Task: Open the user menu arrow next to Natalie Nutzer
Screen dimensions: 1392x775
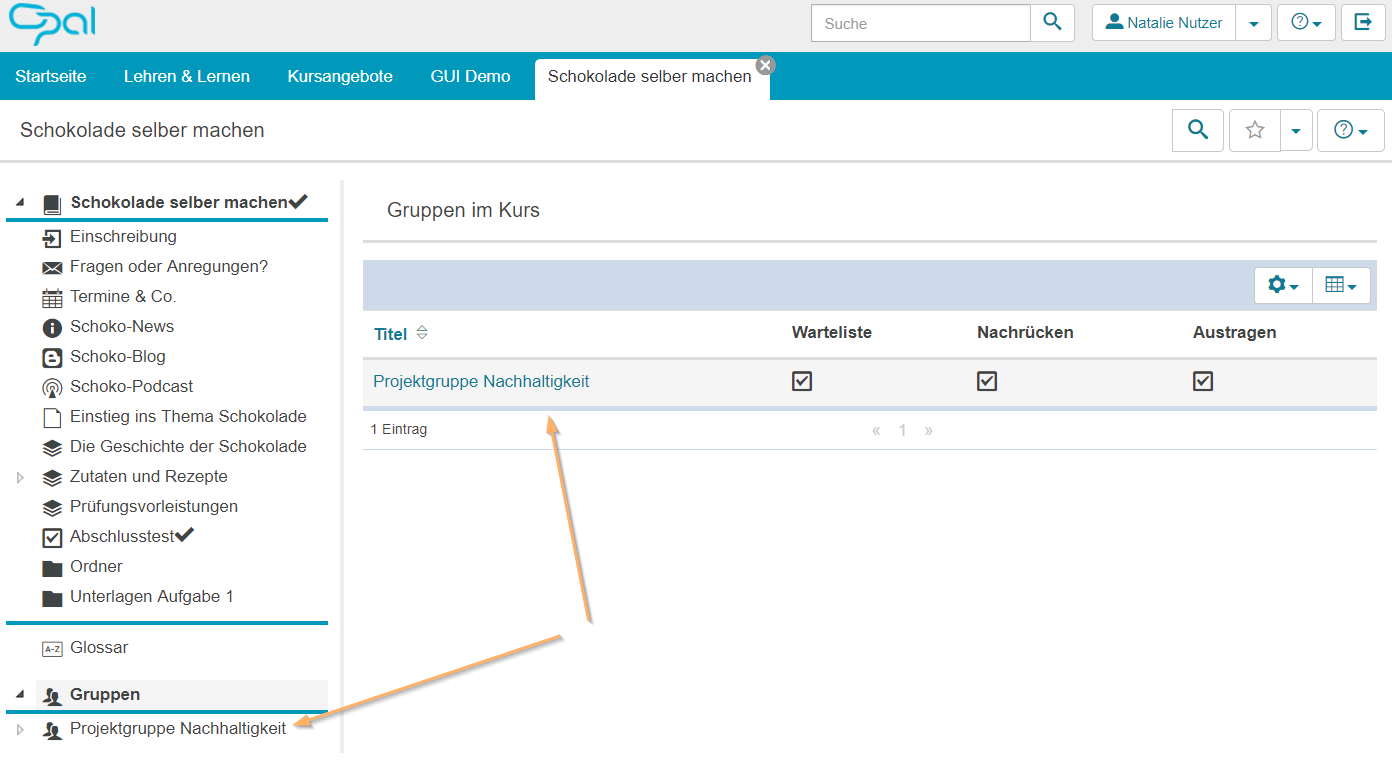Action: tap(1253, 23)
